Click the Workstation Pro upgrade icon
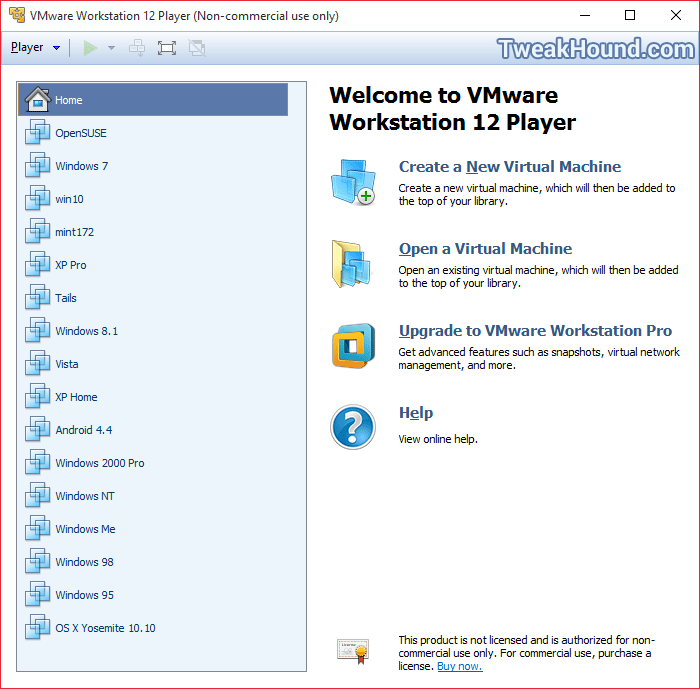700x689 pixels. click(354, 346)
